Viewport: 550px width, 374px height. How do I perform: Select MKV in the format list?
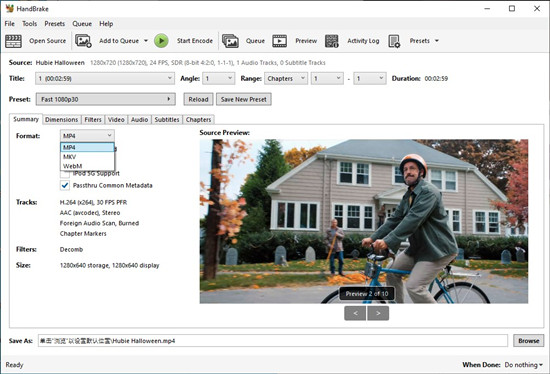pos(87,157)
